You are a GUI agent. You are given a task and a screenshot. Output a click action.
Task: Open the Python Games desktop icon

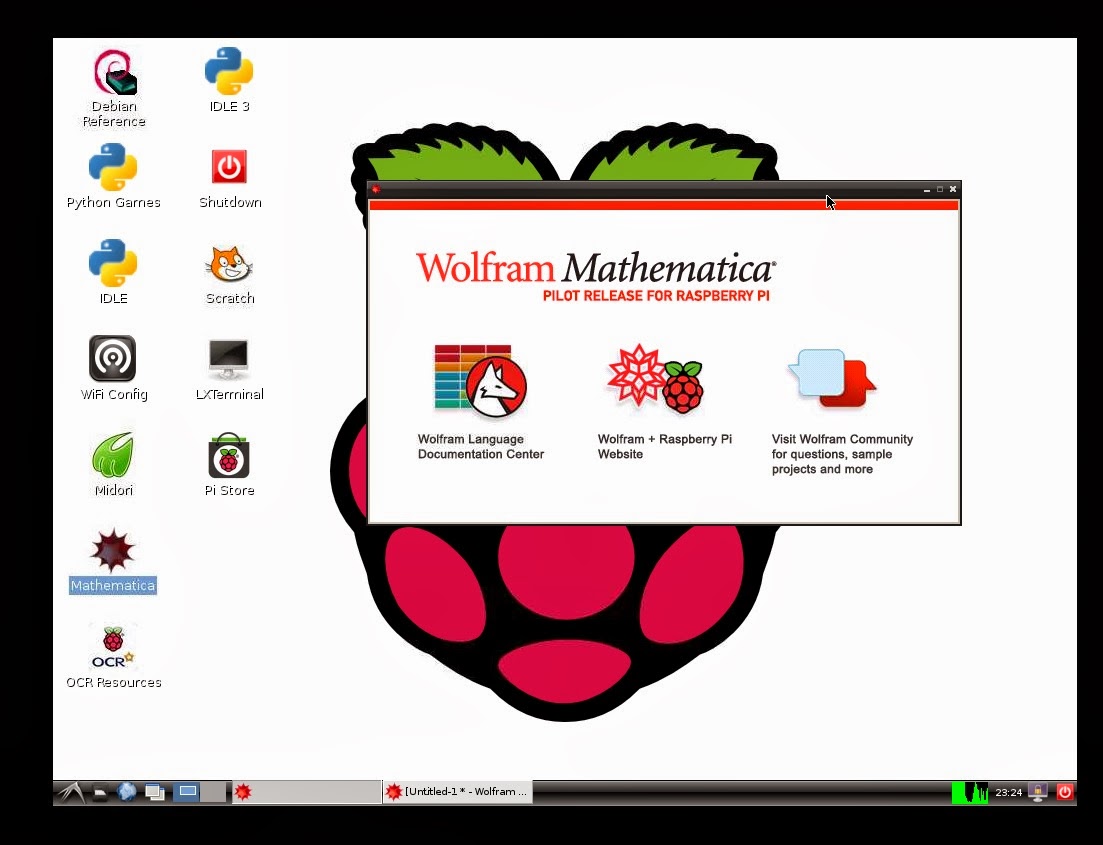pos(113,177)
